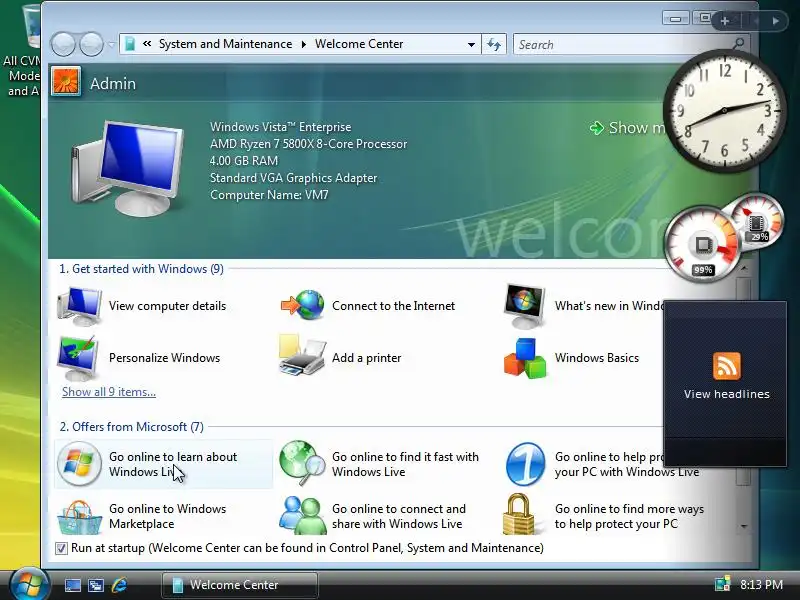The height and width of the screenshot is (600, 800).
Task: Click the Welcome Center breadcrumb
Action: (x=359, y=44)
